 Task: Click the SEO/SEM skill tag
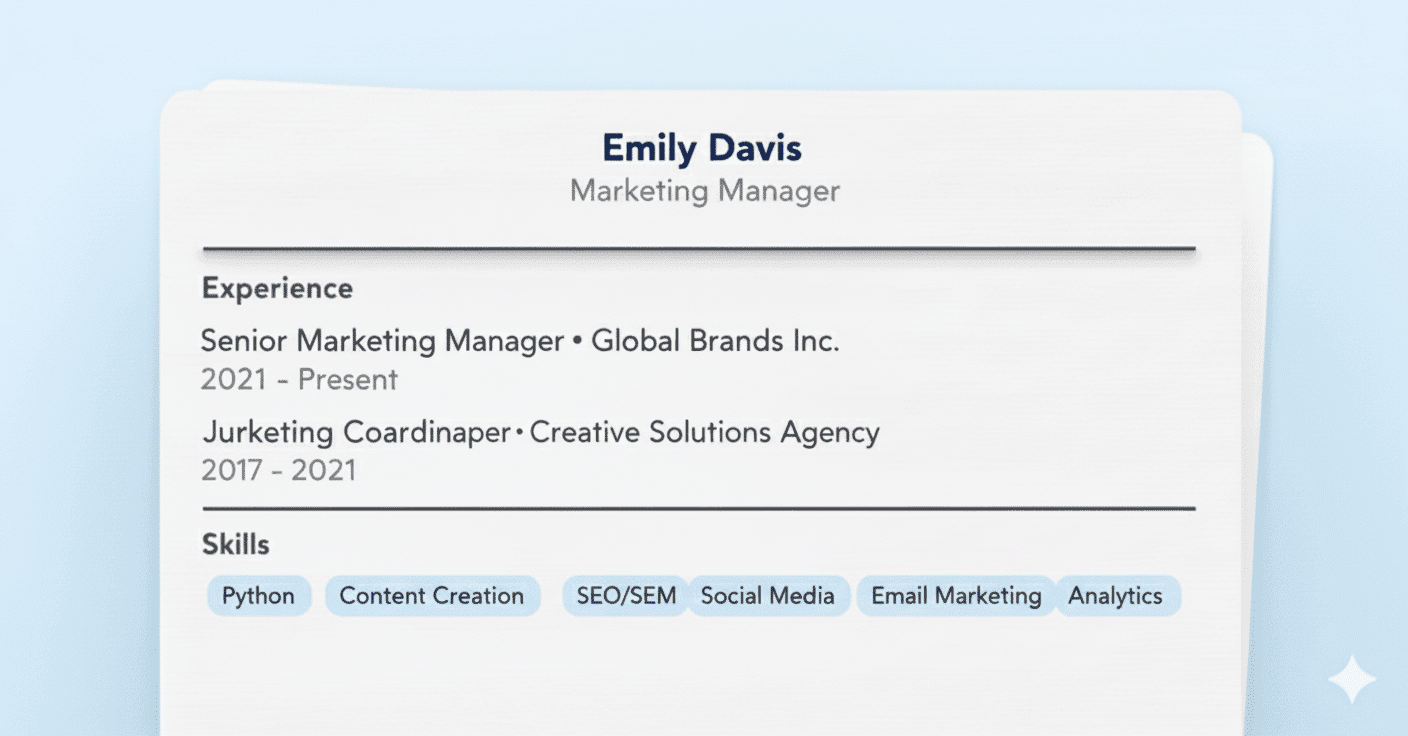click(x=626, y=596)
